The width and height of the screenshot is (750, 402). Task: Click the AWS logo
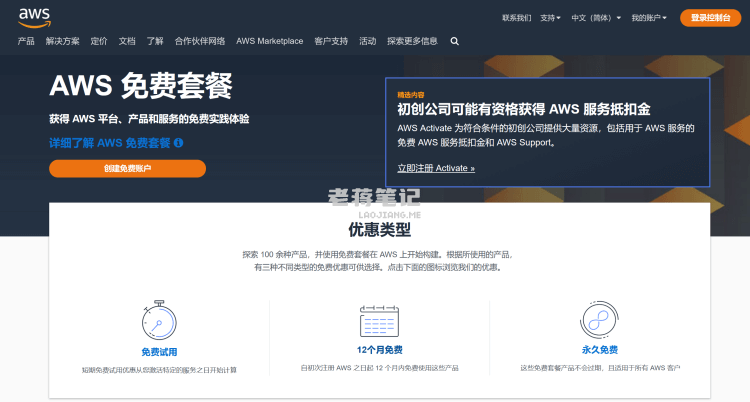point(31,16)
